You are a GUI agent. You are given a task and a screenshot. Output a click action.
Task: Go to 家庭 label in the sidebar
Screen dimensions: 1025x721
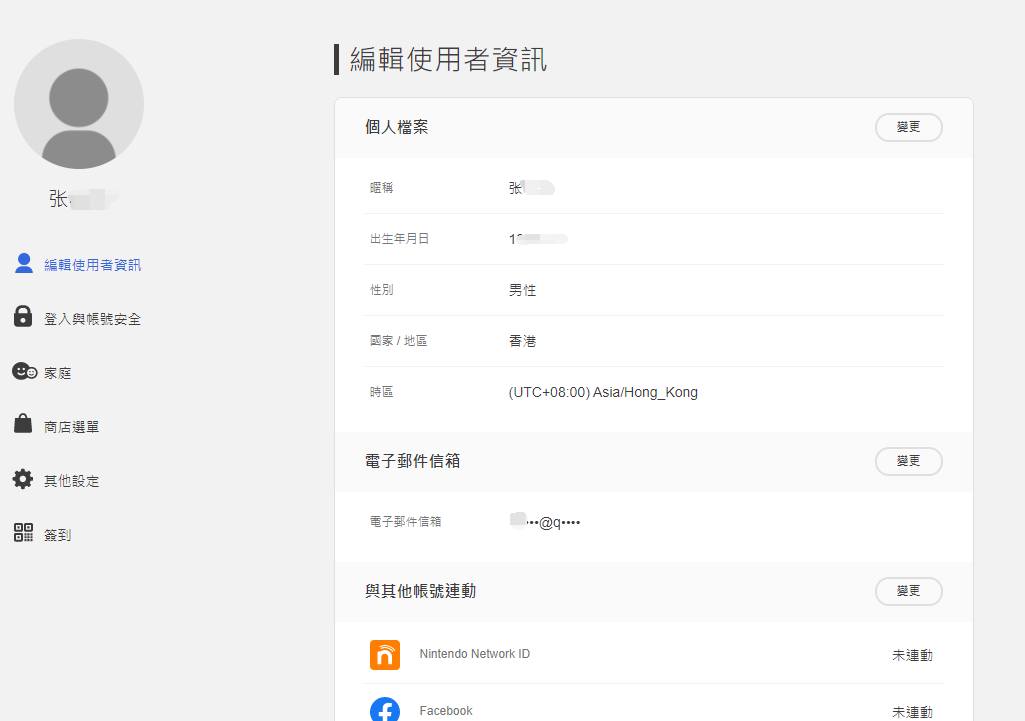tap(58, 373)
